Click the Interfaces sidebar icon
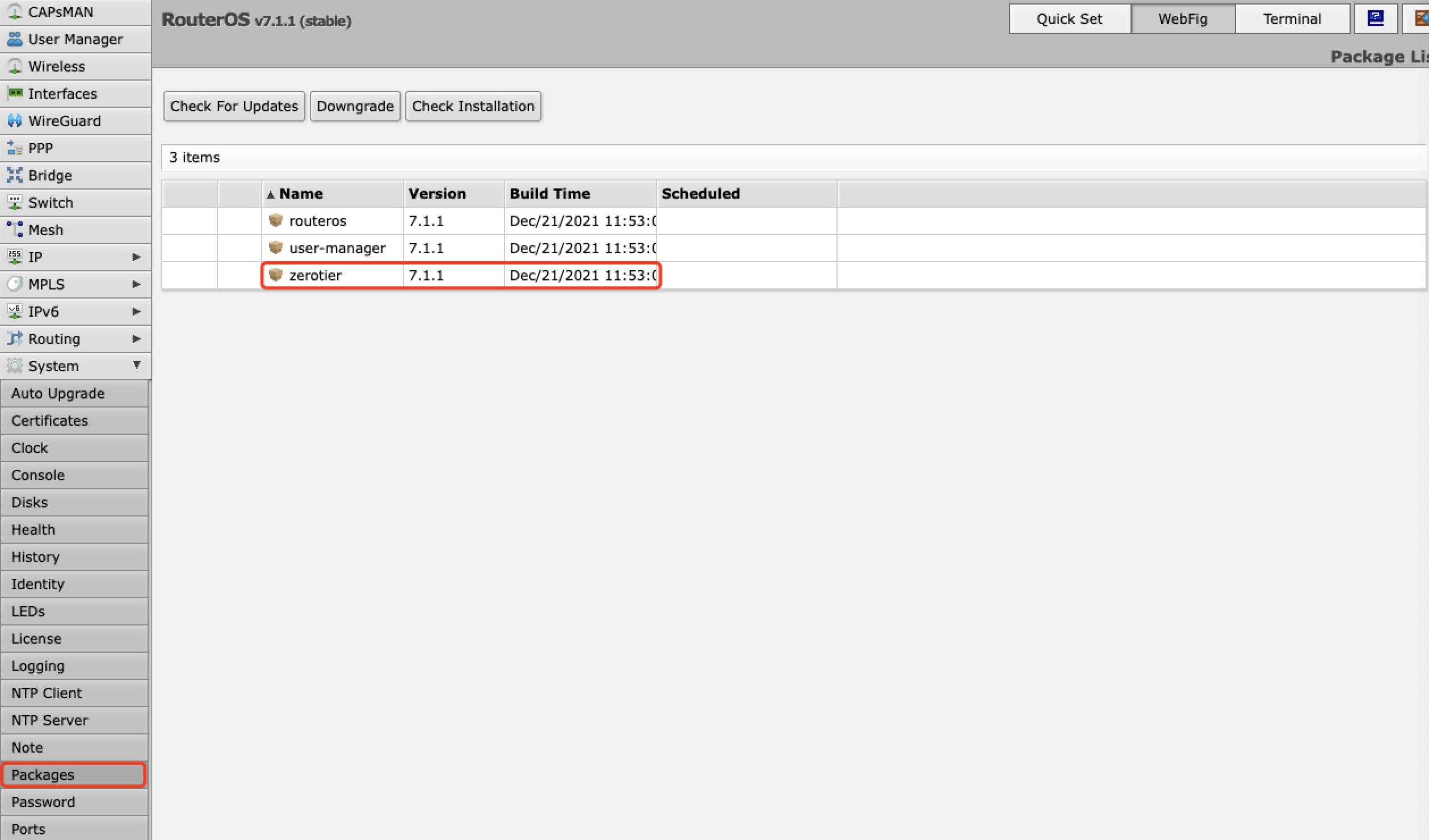Image resolution: width=1429 pixels, height=840 pixels. (15, 93)
